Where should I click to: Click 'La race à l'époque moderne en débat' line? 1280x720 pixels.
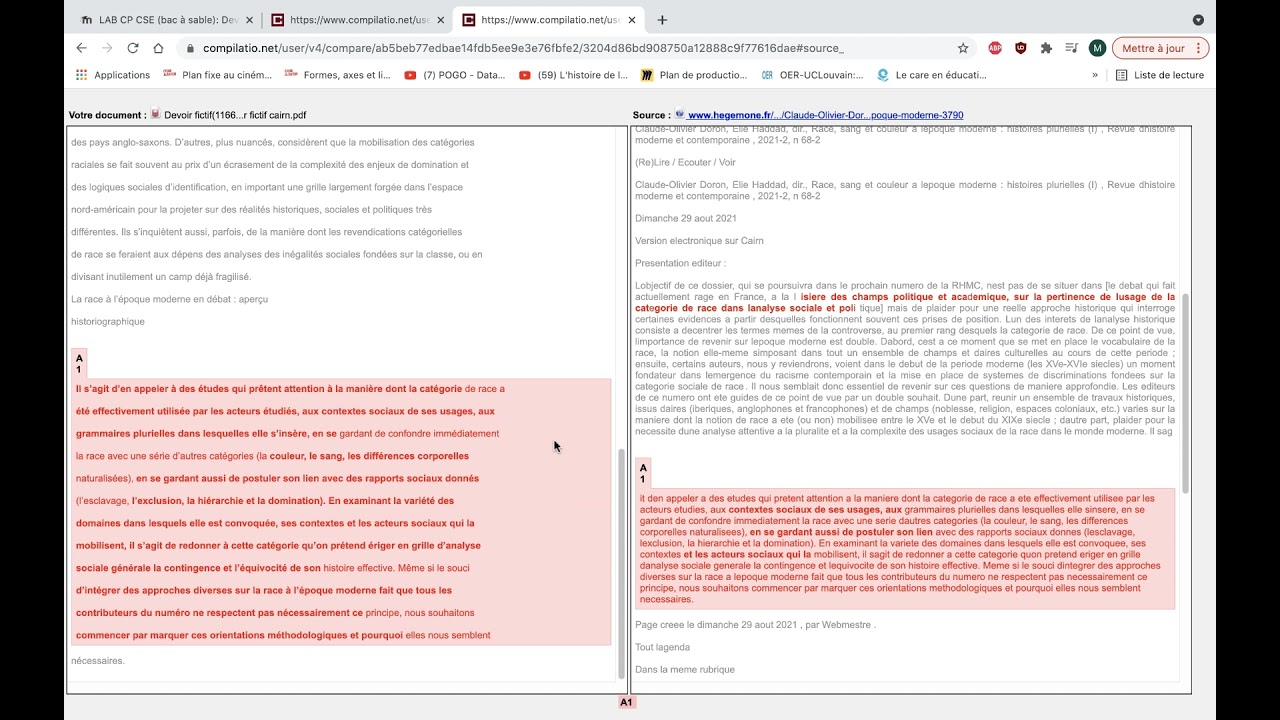pos(169,299)
